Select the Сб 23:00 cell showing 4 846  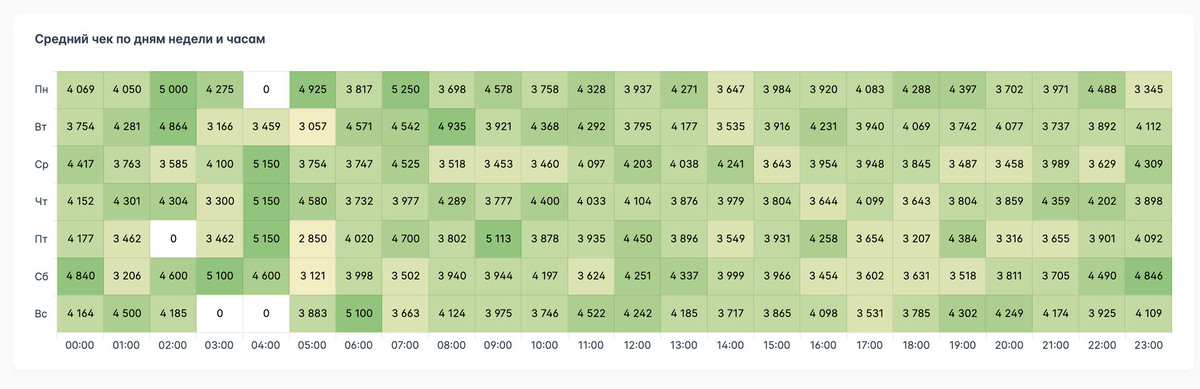click(x=1148, y=275)
